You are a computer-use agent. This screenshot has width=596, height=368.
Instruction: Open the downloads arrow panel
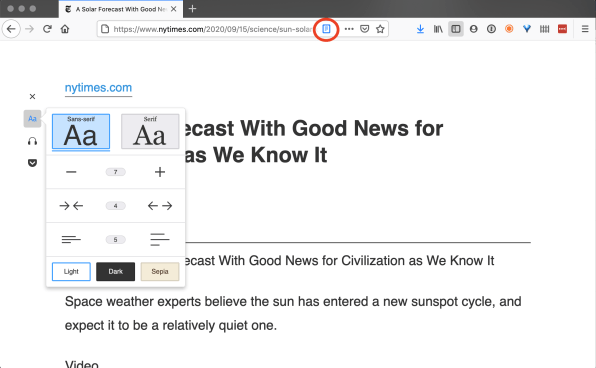(420, 29)
